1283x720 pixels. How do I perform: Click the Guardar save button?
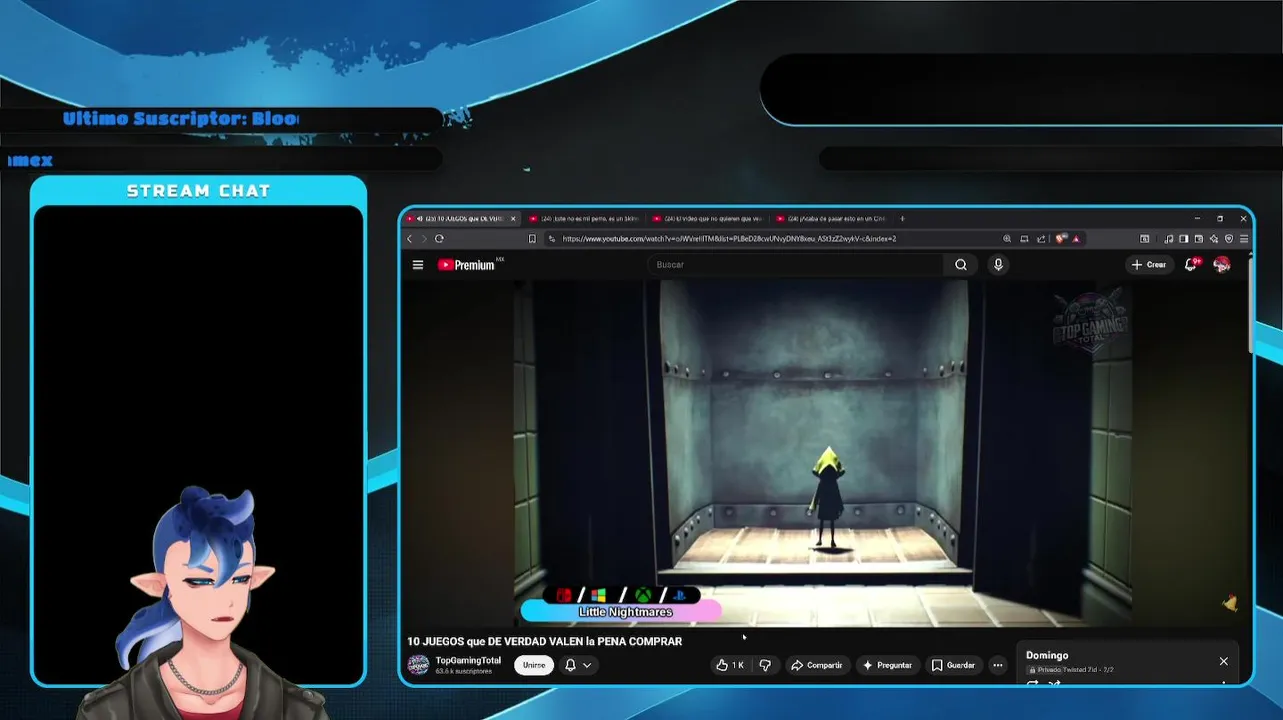pos(953,665)
